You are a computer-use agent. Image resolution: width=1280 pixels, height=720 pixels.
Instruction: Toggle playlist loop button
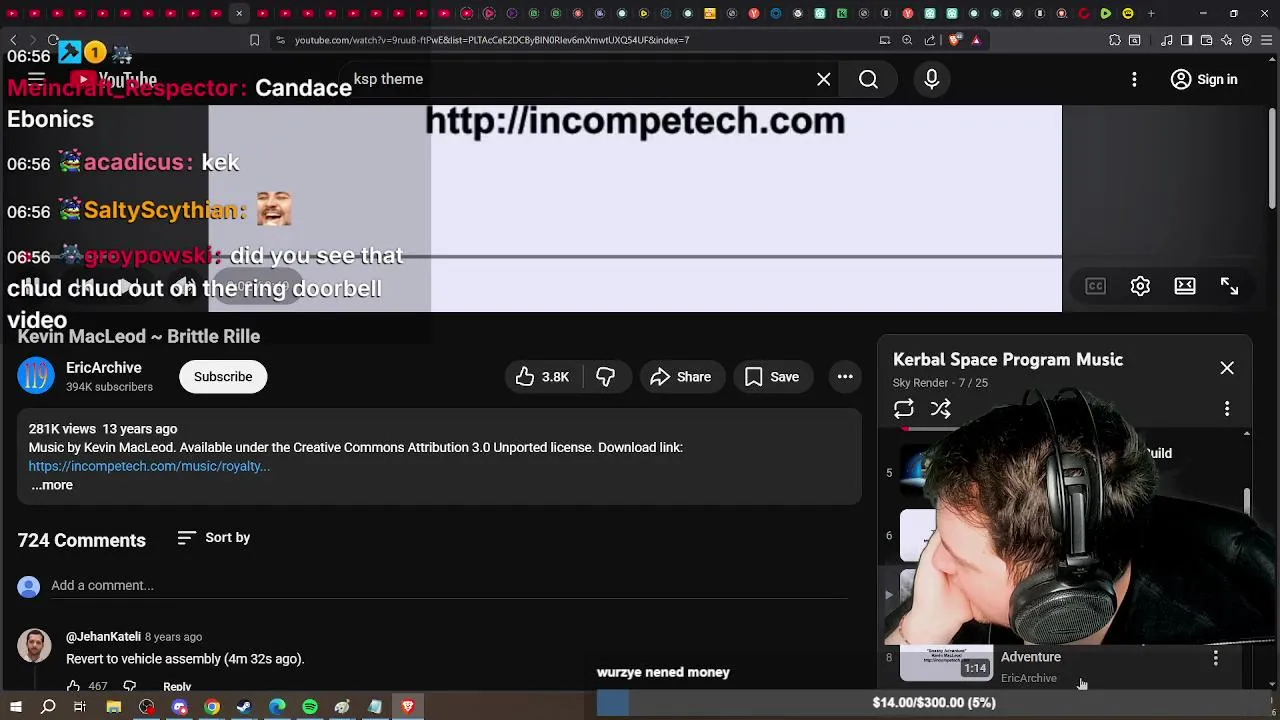(903, 409)
